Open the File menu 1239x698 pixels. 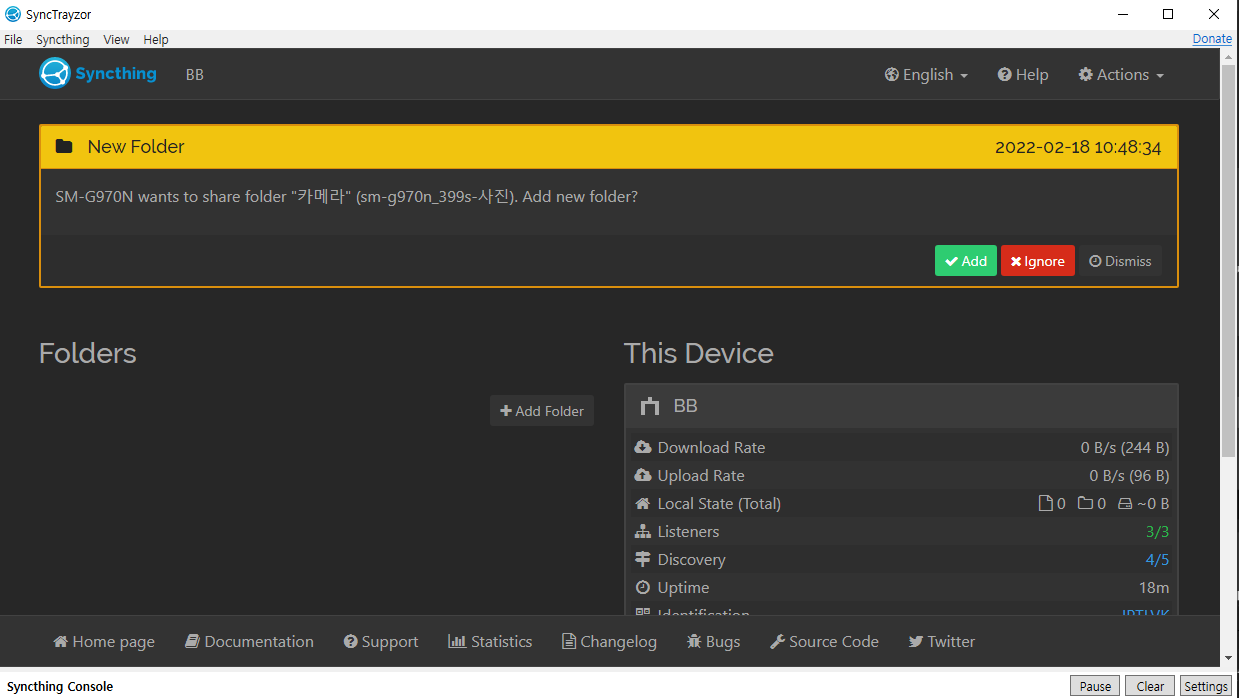tap(13, 40)
